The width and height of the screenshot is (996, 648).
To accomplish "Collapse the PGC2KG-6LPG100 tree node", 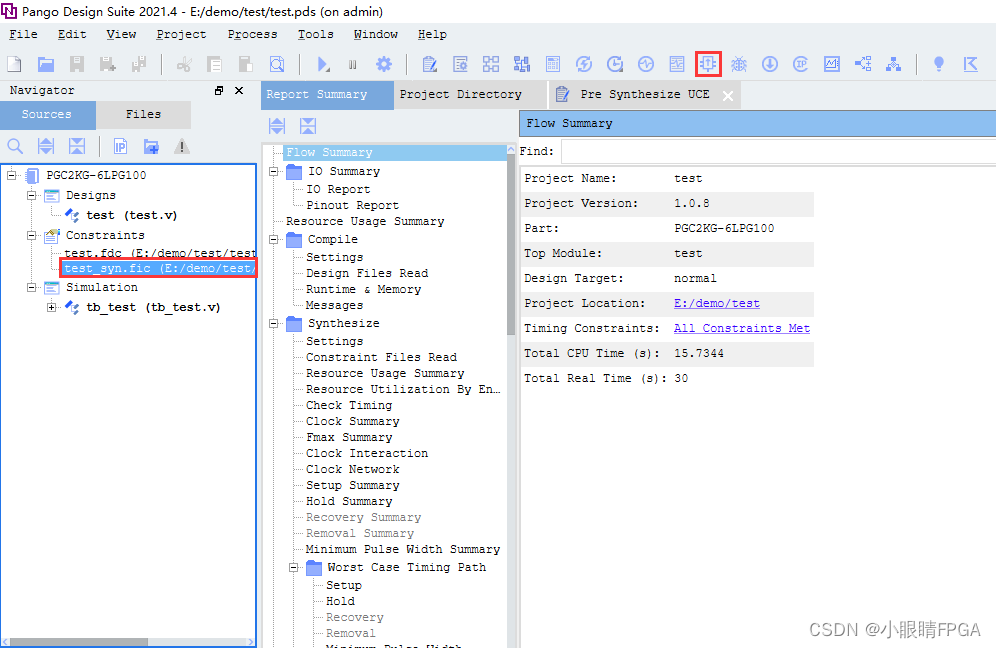I will coord(11,175).
